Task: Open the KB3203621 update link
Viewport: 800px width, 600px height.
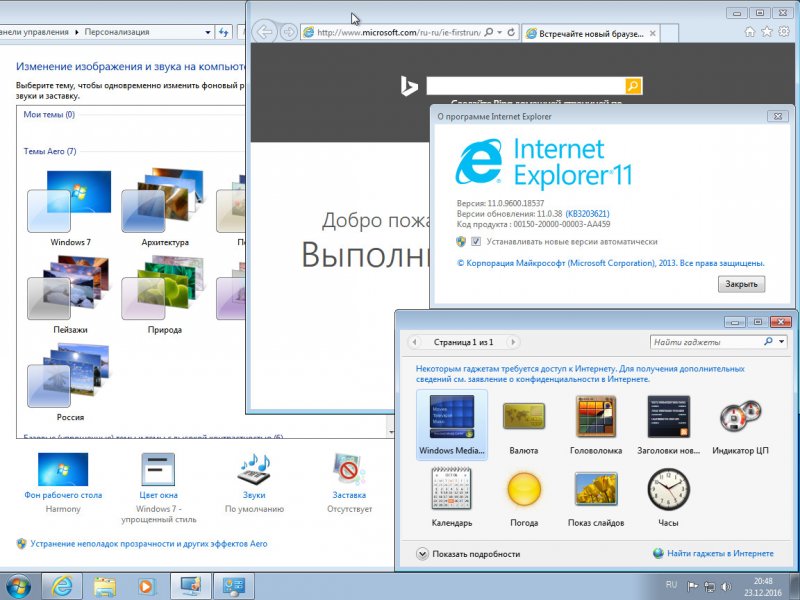Action: coord(587,213)
